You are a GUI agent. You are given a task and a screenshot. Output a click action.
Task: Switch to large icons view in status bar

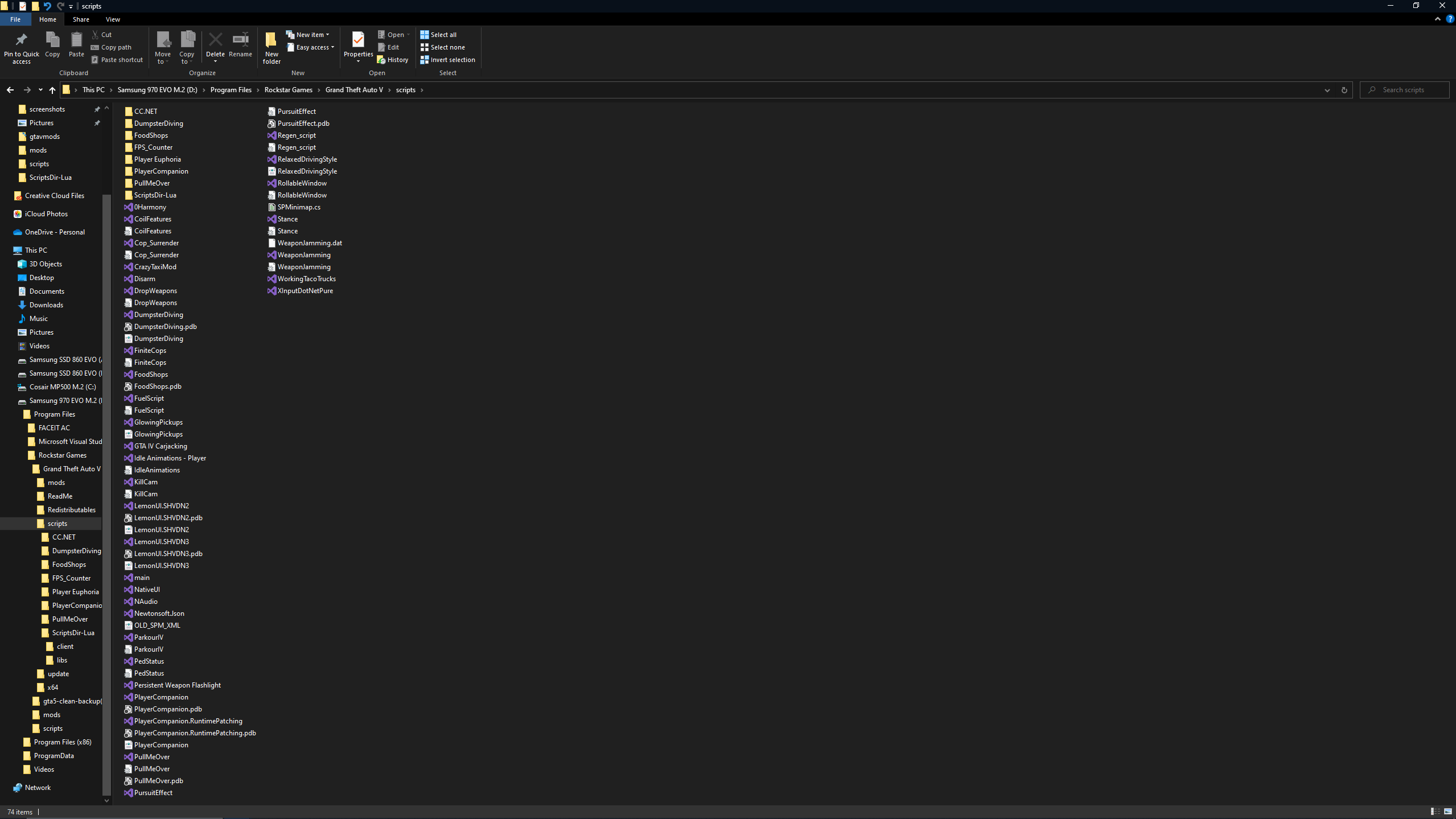[1448, 812]
